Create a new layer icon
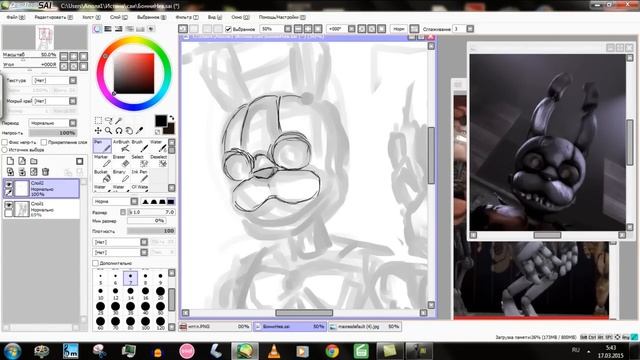640x360 pixels. point(10,161)
